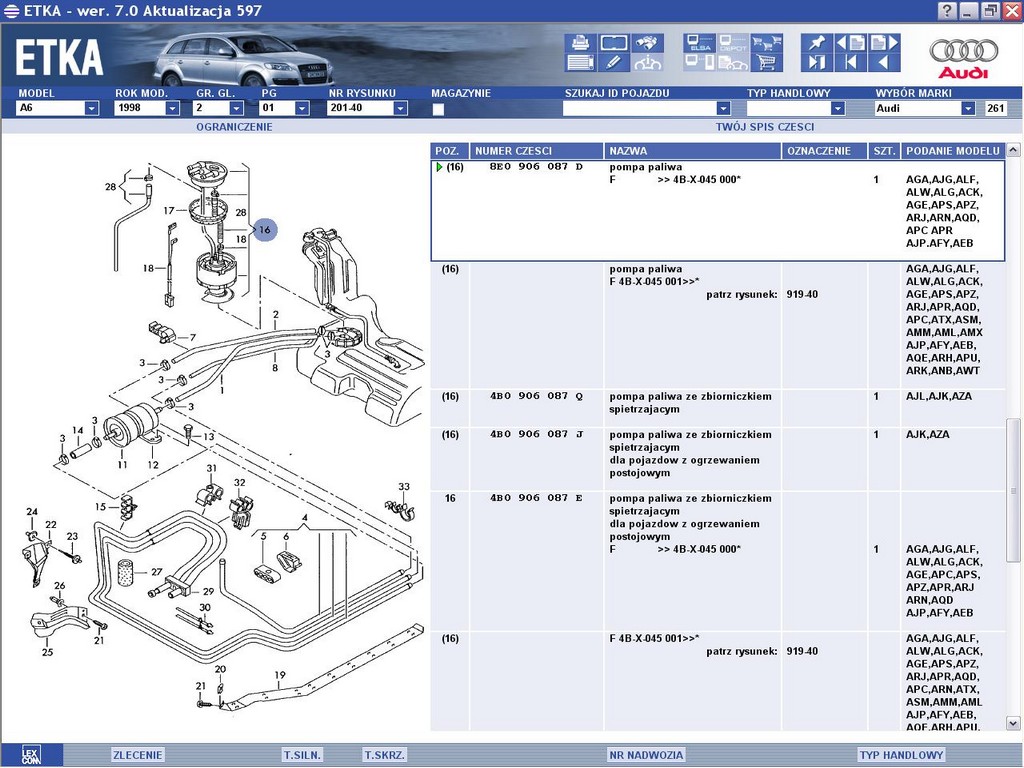The image size is (1024, 768).
Task: Click the bottom TYP HANDLOWY button
Action: (902, 755)
